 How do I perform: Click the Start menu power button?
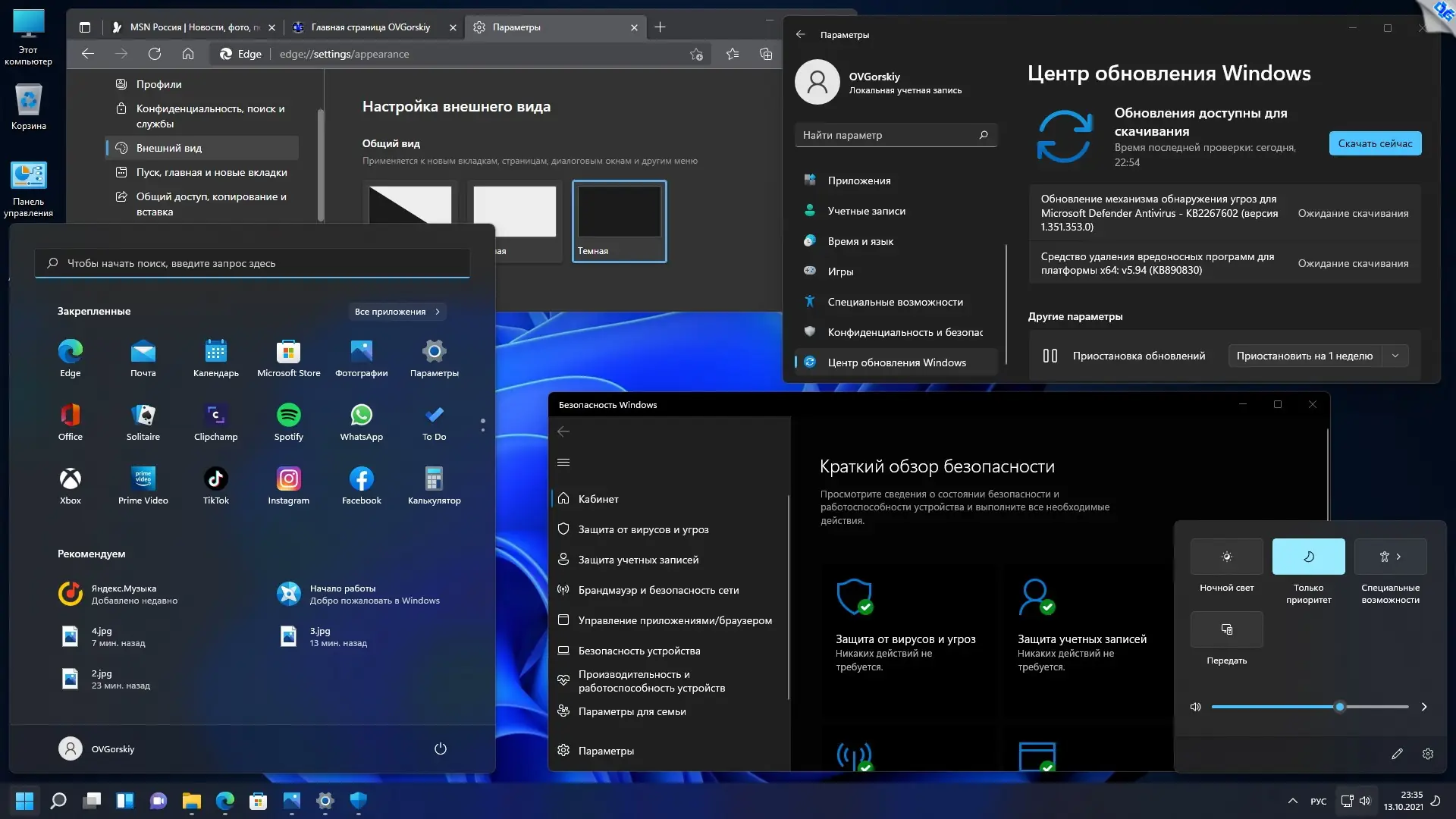[x=440, y=748]
